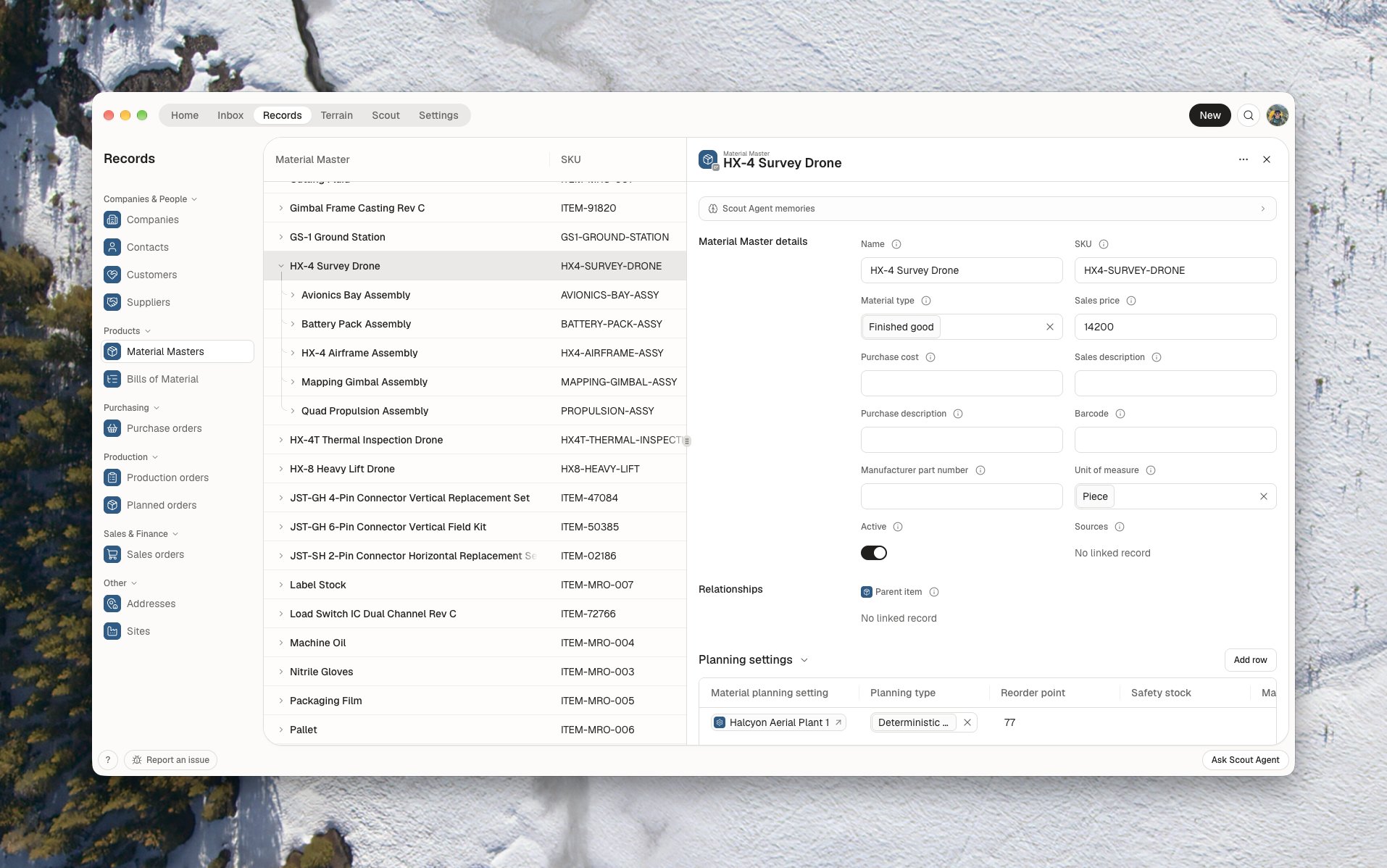Collapse the Planning settings section
The image size is (1387, 868).
(x=804, y=660)
